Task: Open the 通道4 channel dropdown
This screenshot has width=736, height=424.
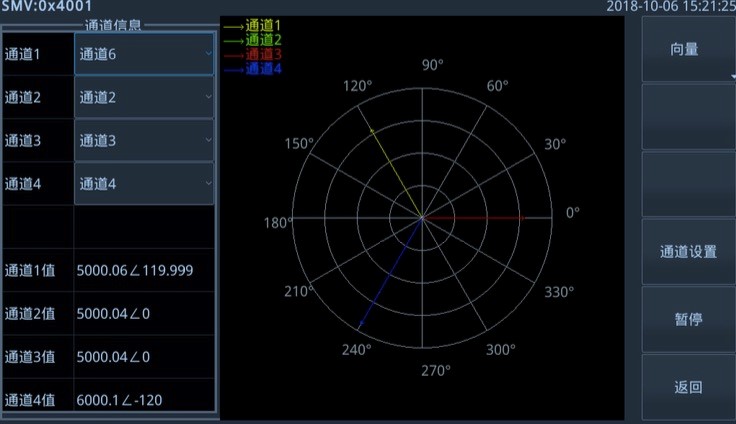Action: 144,184
